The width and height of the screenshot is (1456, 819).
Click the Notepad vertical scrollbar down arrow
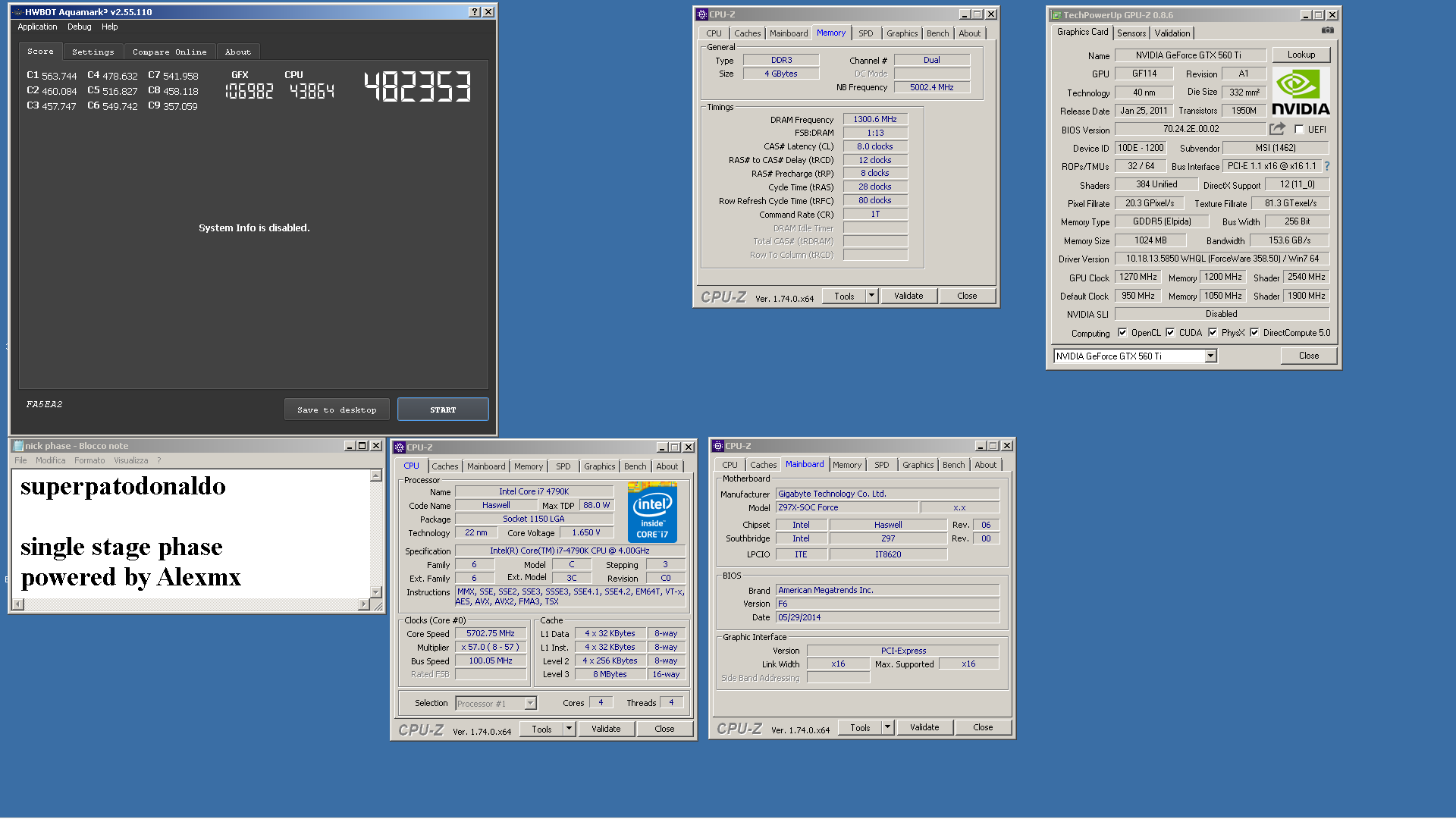(x=376, y=591)
